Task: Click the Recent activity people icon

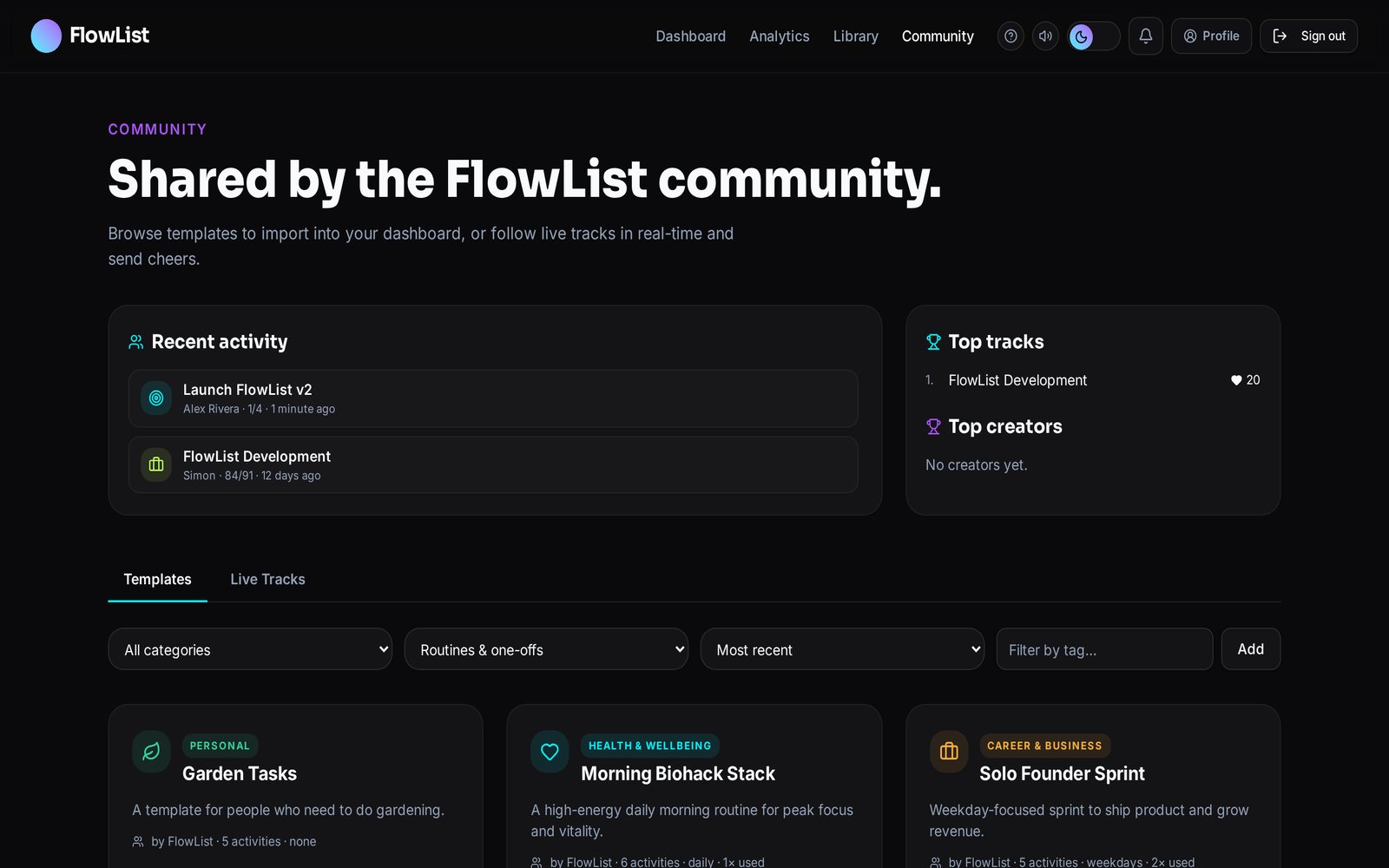Action: (x=136, y=342)
